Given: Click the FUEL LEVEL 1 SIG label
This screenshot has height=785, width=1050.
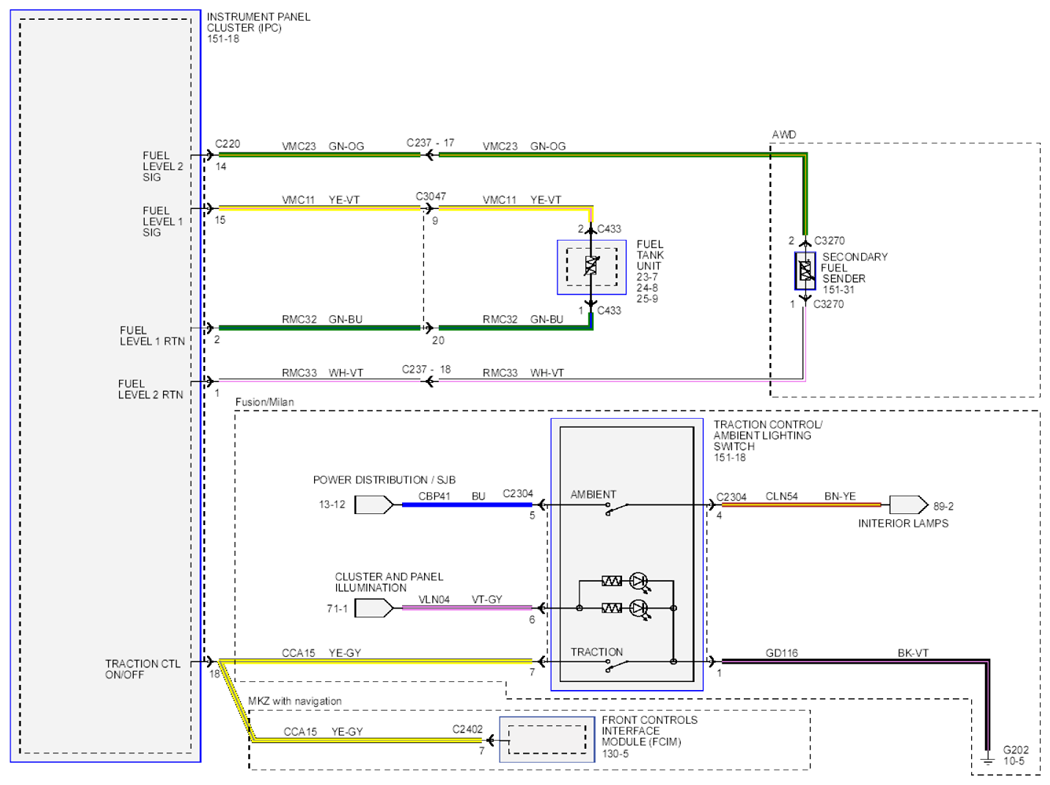Looking at the screenshot, I should coord(163,221).
